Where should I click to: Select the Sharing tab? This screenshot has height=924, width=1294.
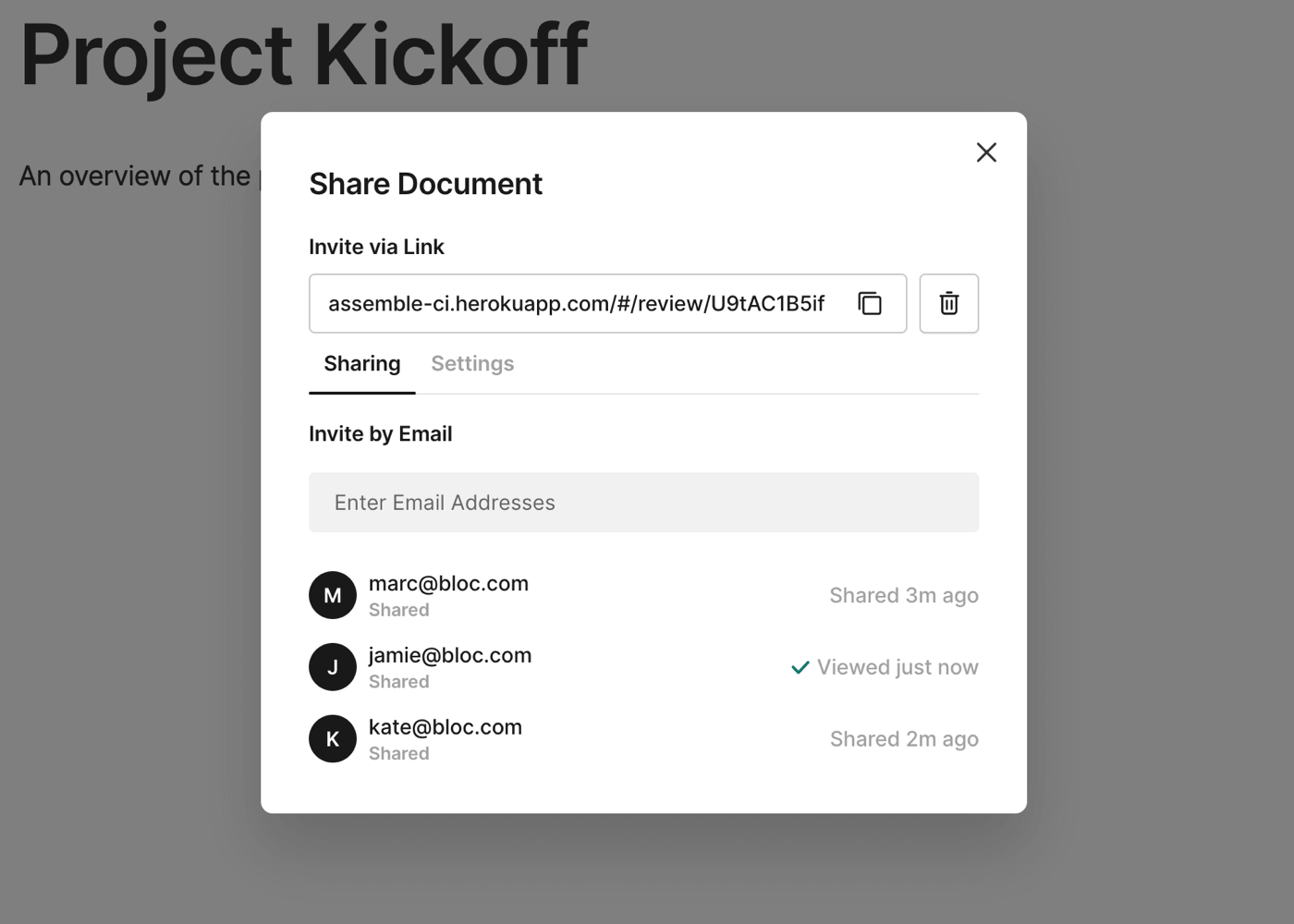(362, 364)
